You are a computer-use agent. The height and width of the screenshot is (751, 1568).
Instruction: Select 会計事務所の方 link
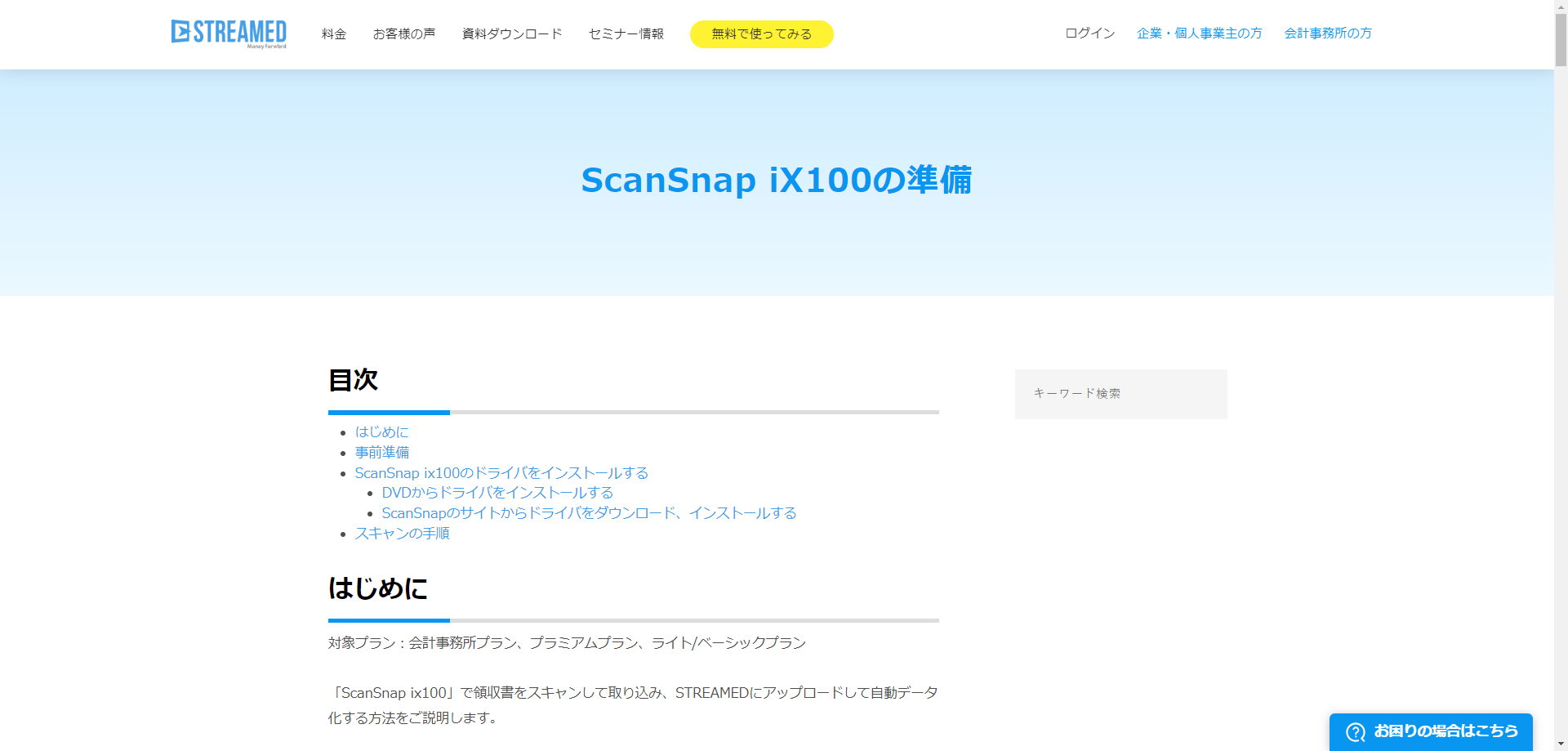(1328, 34)
